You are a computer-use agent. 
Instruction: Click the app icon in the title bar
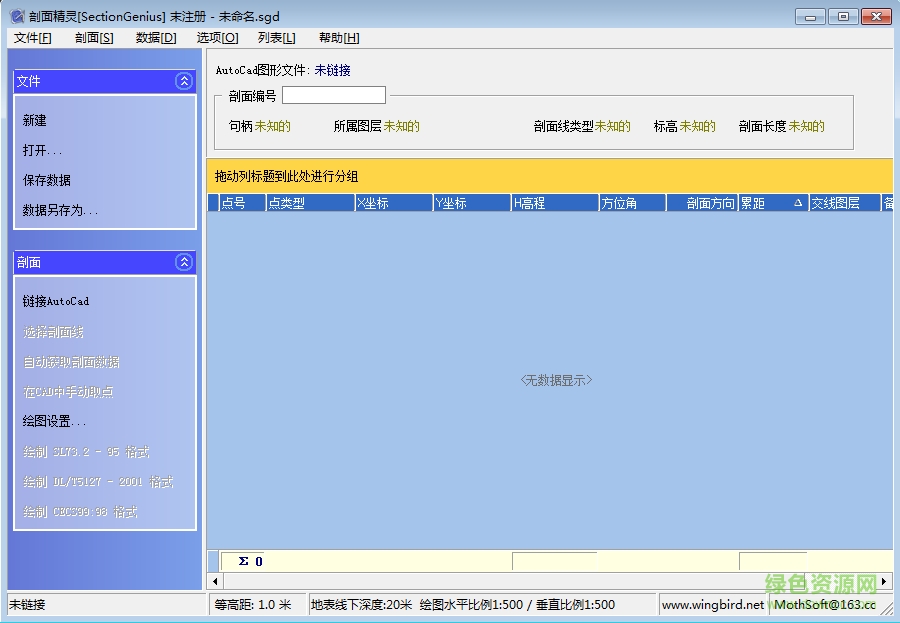17,16
